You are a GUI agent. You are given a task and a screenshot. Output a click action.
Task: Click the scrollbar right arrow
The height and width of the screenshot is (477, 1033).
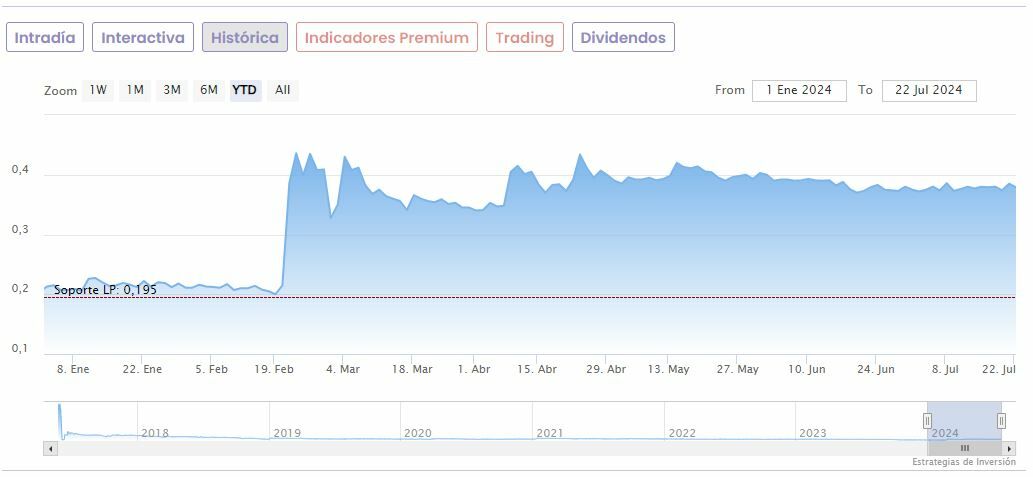tap(1009, 449)
